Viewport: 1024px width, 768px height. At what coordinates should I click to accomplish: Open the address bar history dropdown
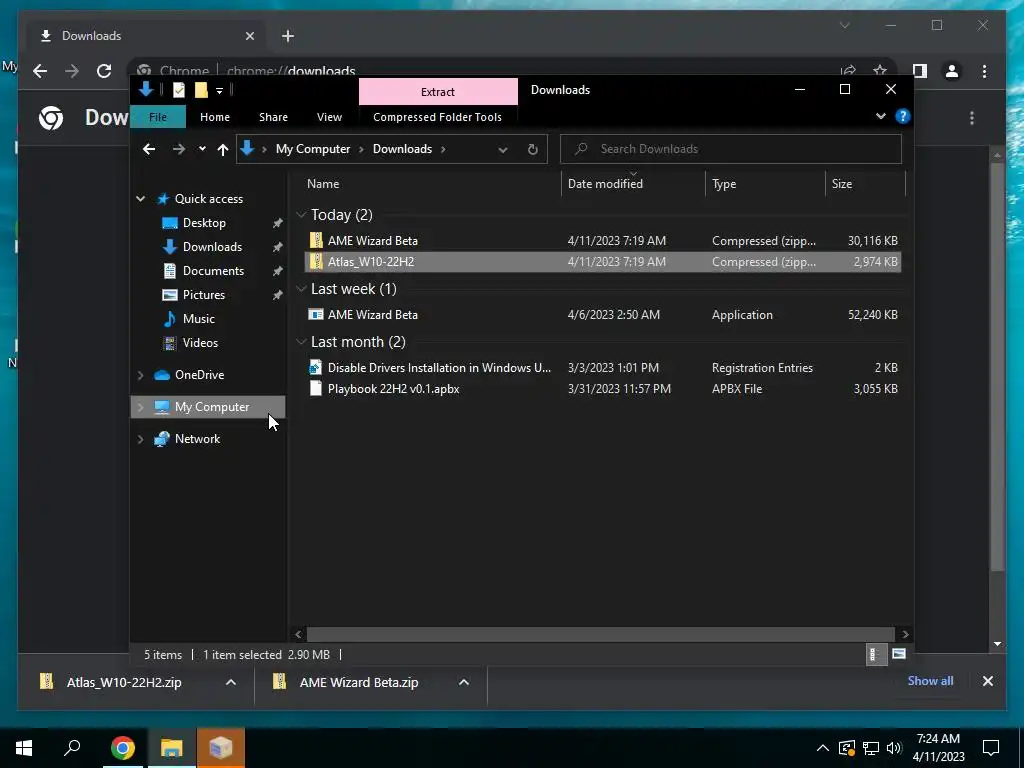[x=503, y=150]
